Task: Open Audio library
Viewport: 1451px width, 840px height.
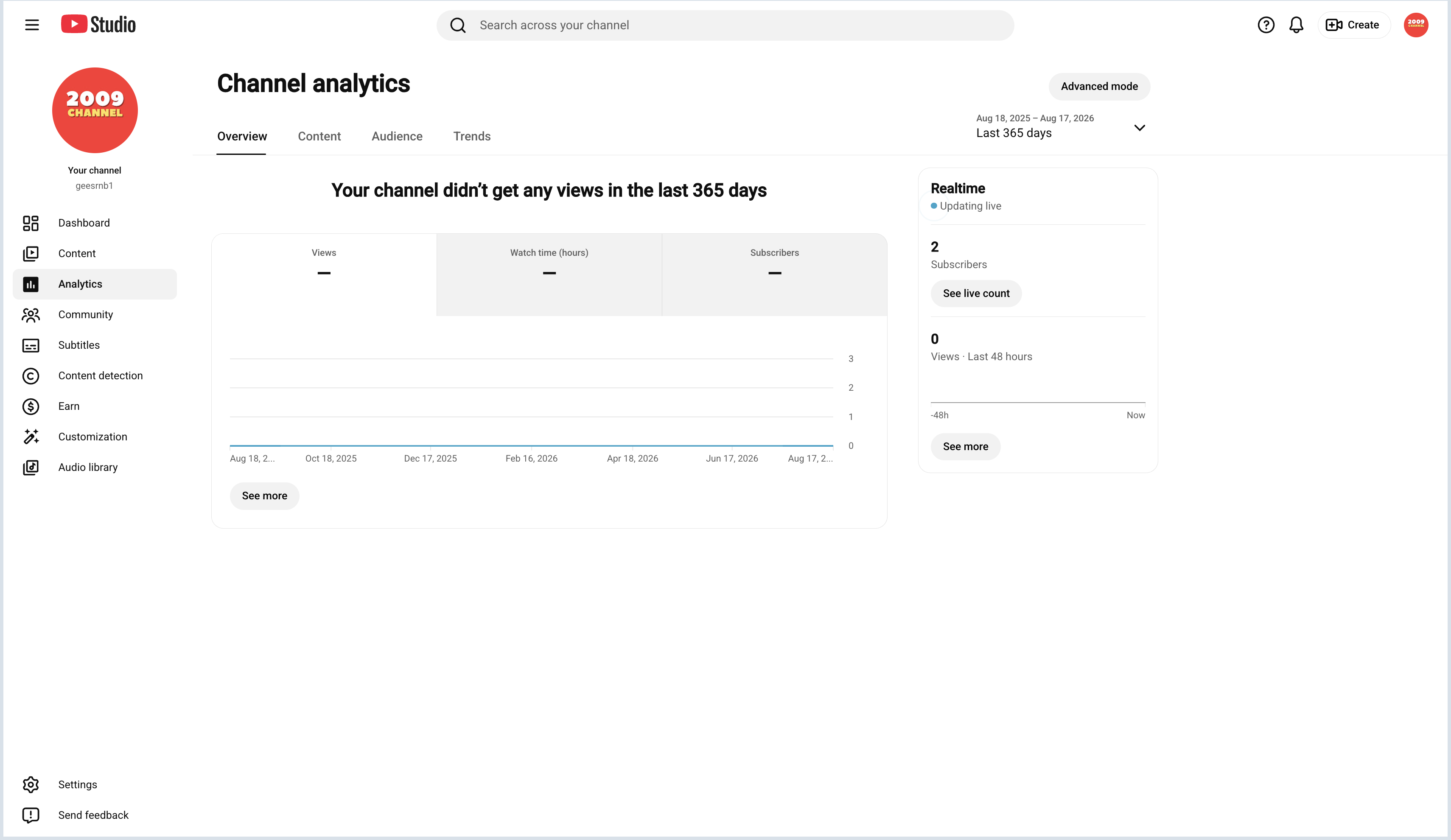Action: pyautogui.click(x=95, y=467)
